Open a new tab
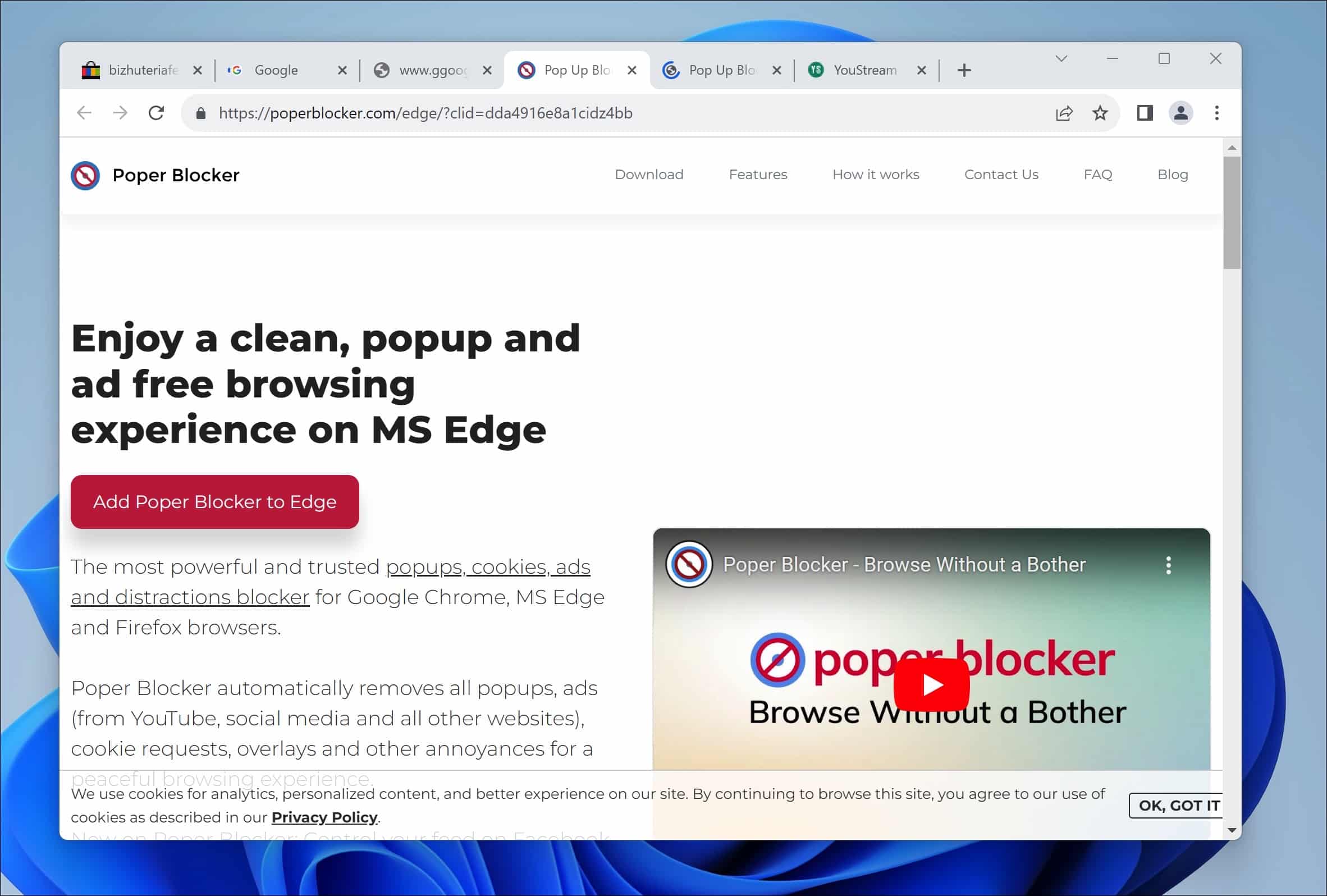The height and width of the screenshot is (896, 1327). click(x=964, y=70)
